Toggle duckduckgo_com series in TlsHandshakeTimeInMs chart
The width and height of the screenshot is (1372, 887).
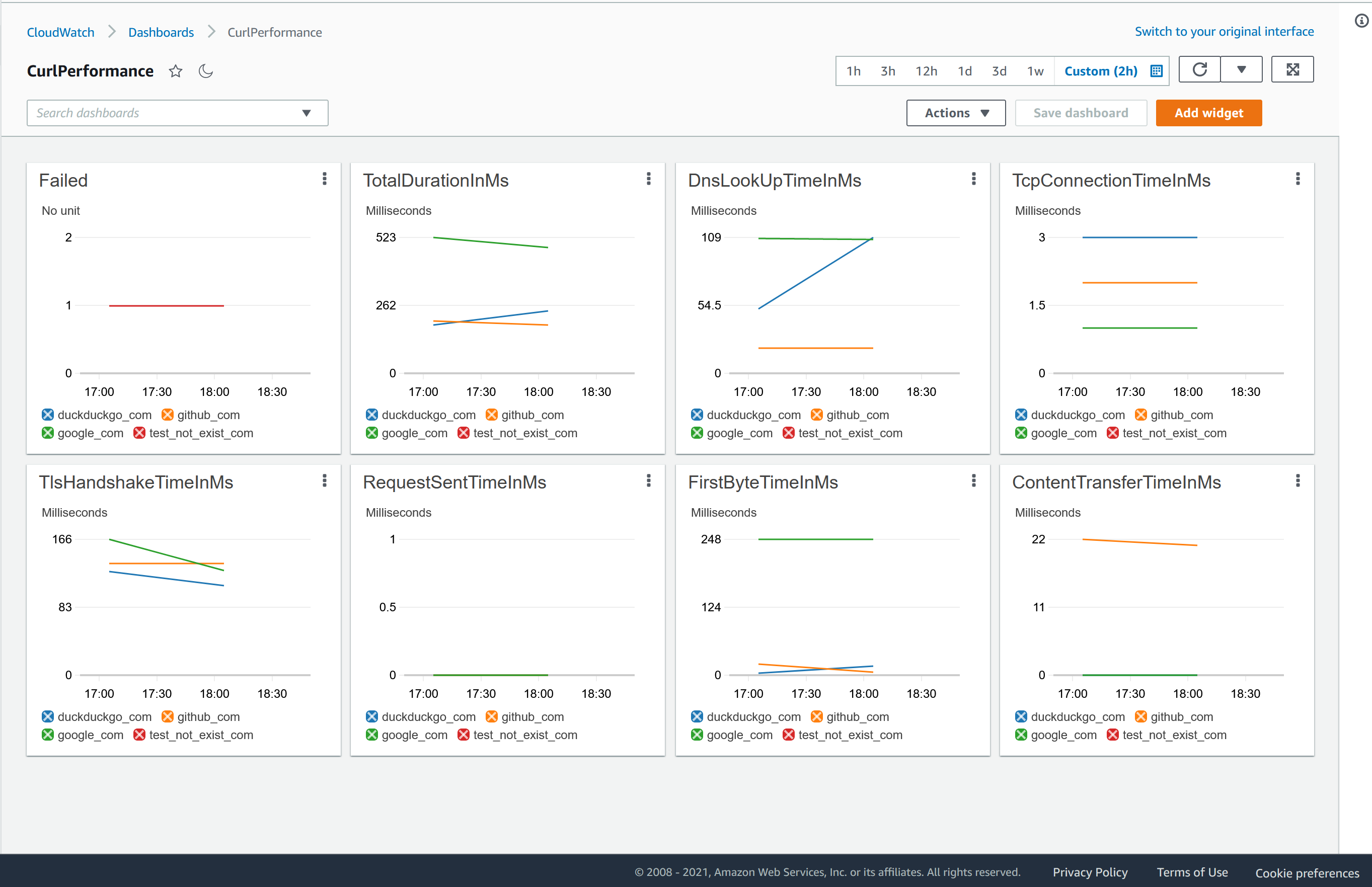(x=48, y=716)
